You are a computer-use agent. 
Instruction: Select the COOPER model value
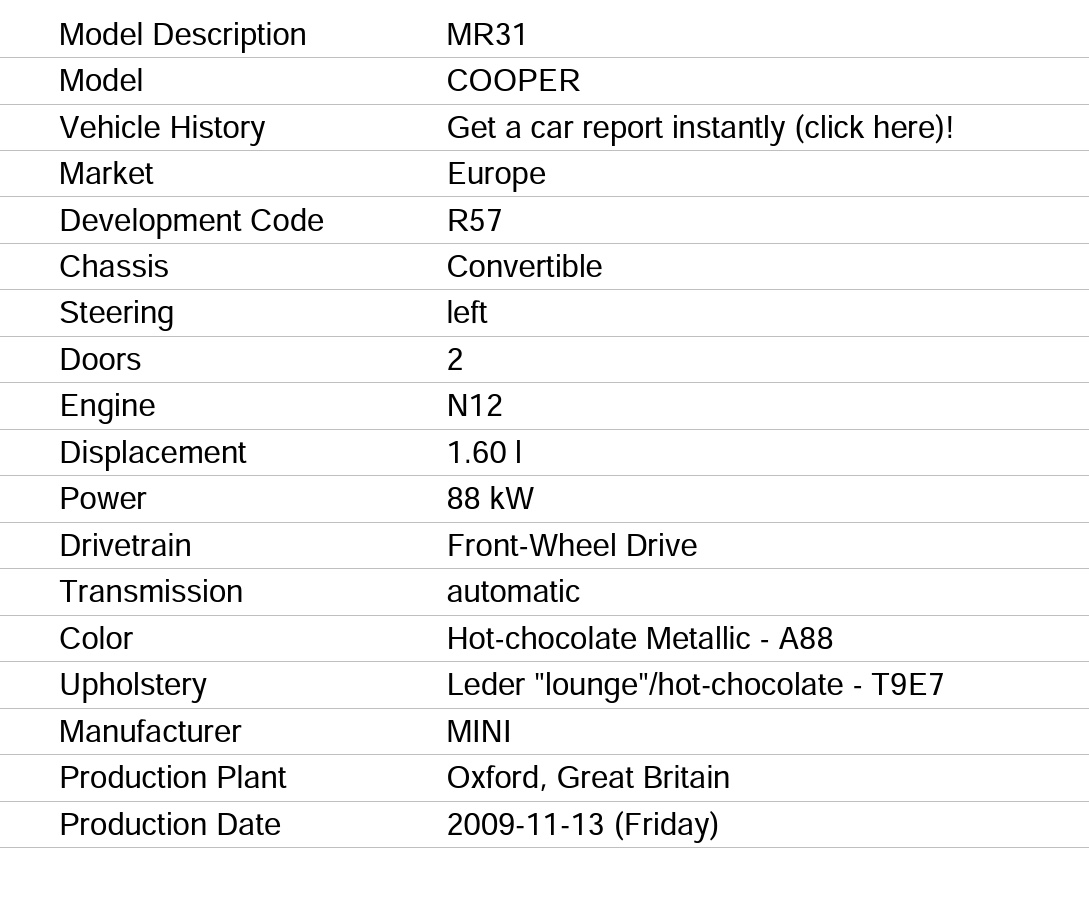pos(513,81)
